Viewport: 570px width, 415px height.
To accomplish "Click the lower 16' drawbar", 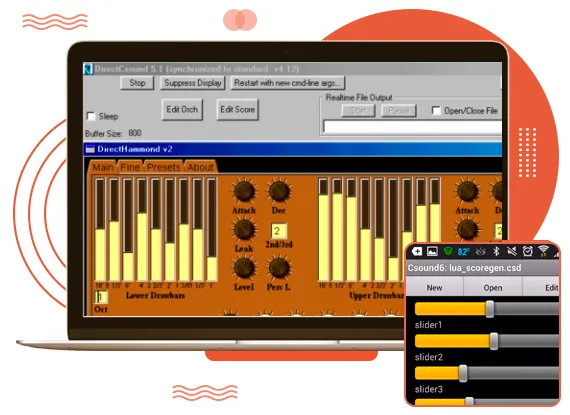I will [100, 230].
